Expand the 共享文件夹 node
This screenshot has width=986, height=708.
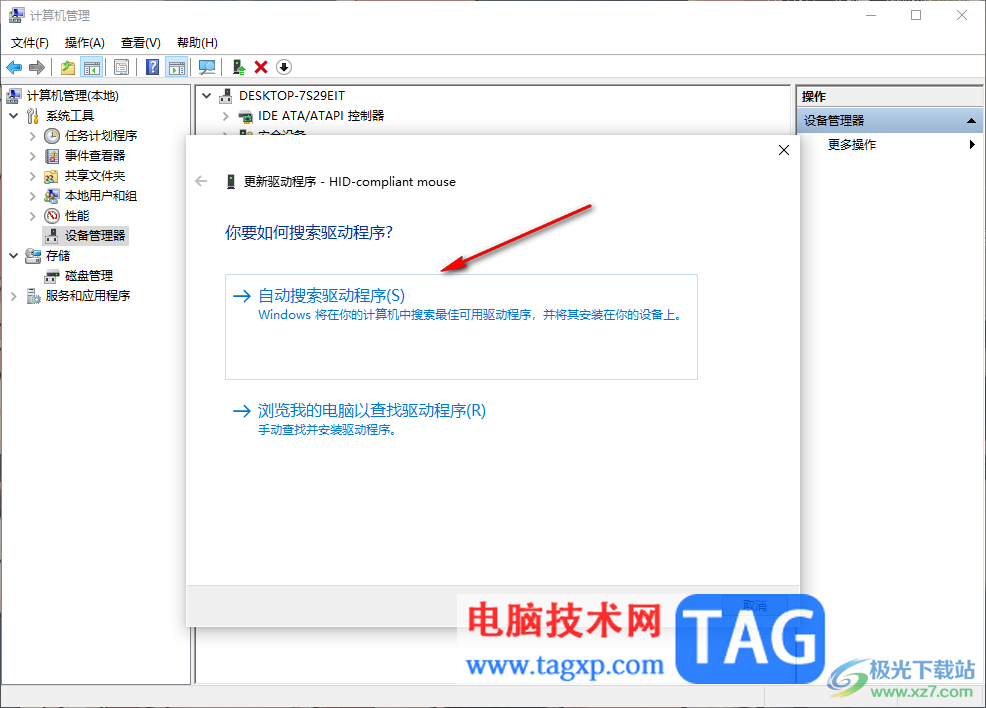click(33, 176)
